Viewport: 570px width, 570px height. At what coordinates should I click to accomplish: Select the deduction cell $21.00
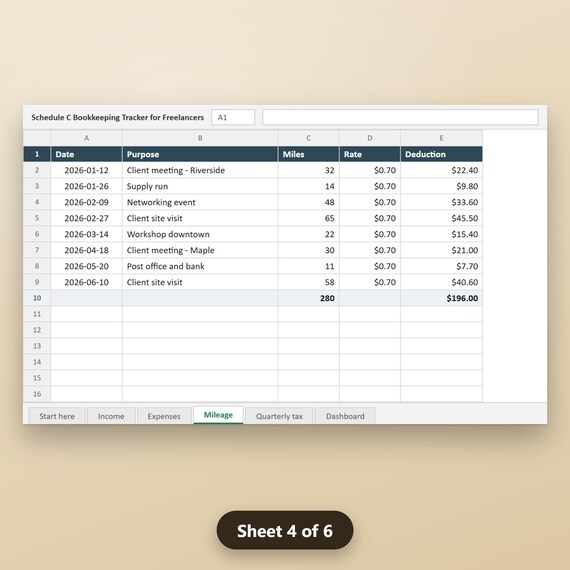[441, 250]
